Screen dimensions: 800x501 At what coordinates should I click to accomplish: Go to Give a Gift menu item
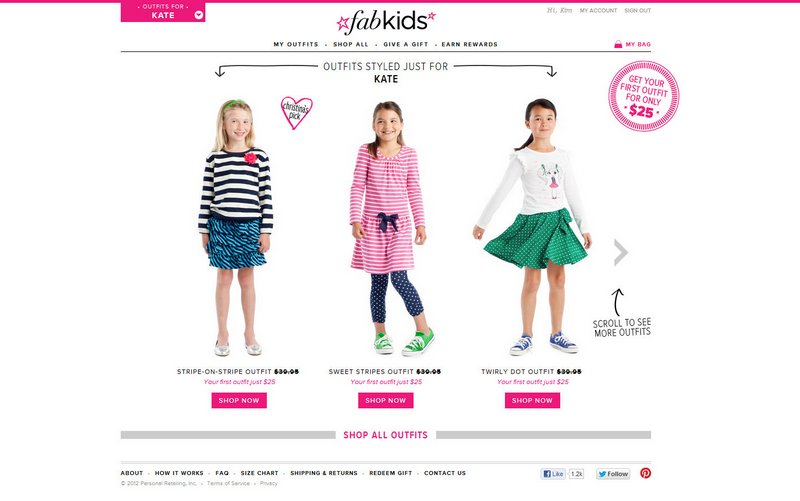(x=406, y=44)
